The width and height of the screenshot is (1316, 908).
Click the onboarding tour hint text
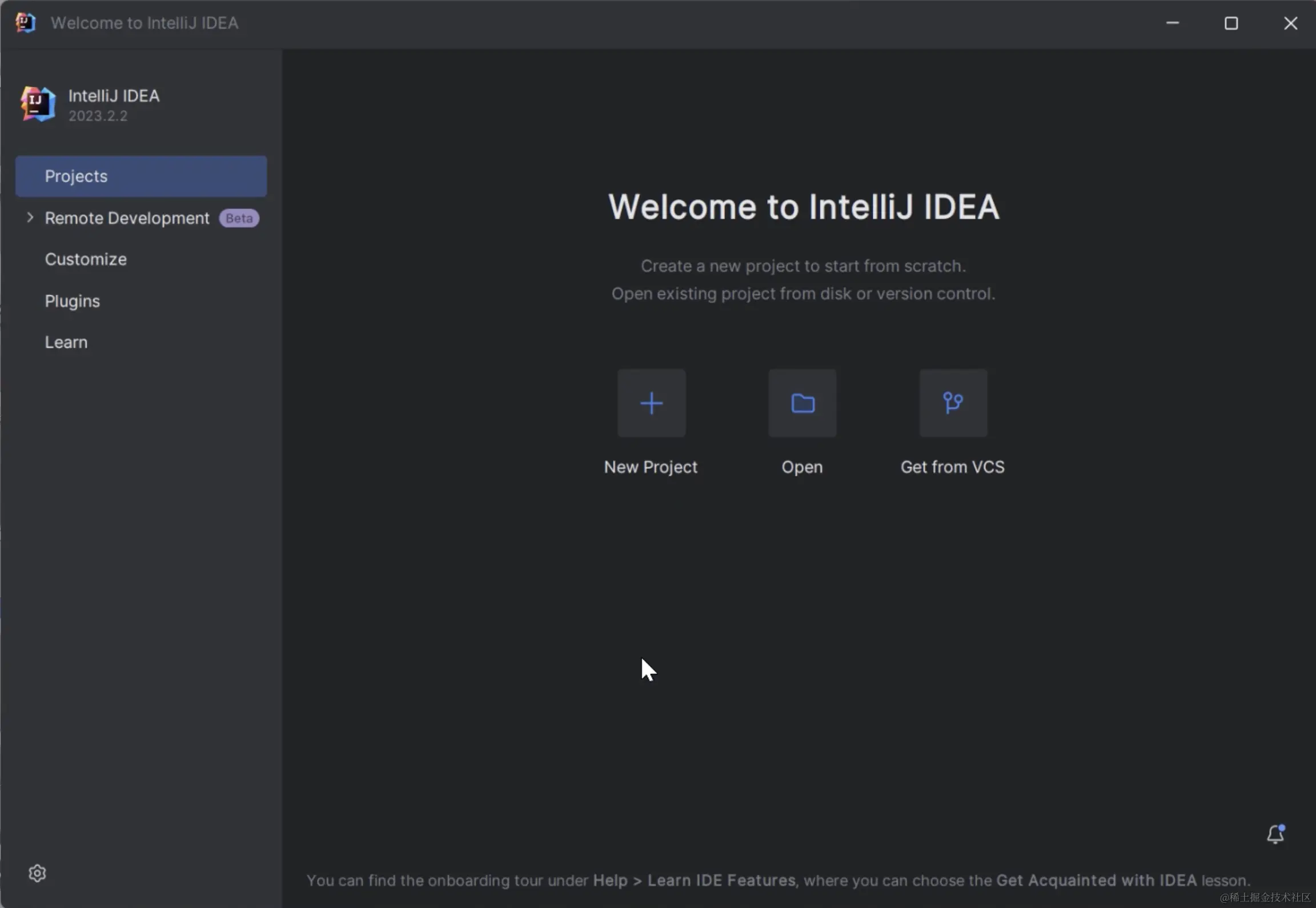pos(779,880)
